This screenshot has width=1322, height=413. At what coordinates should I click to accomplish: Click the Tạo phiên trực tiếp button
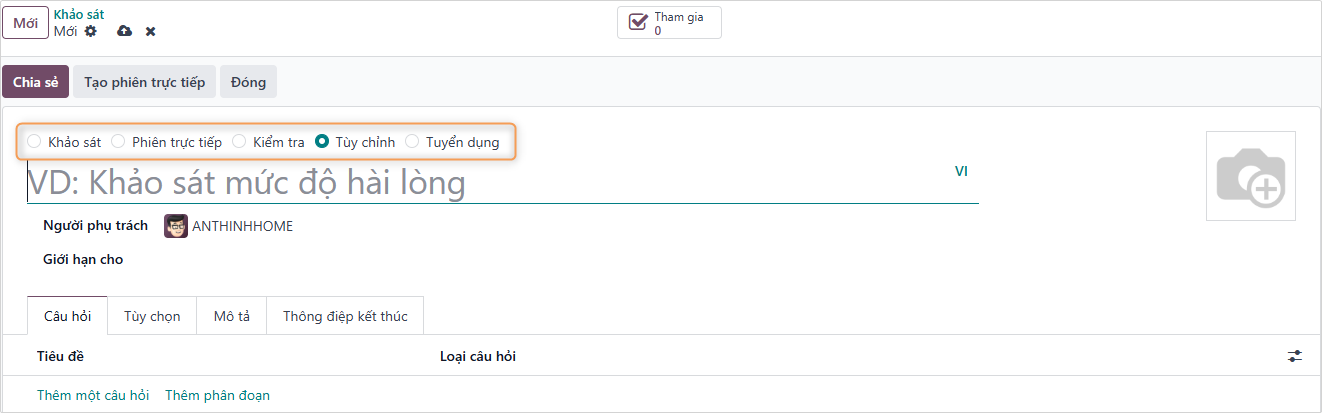(x=144, y=82)
